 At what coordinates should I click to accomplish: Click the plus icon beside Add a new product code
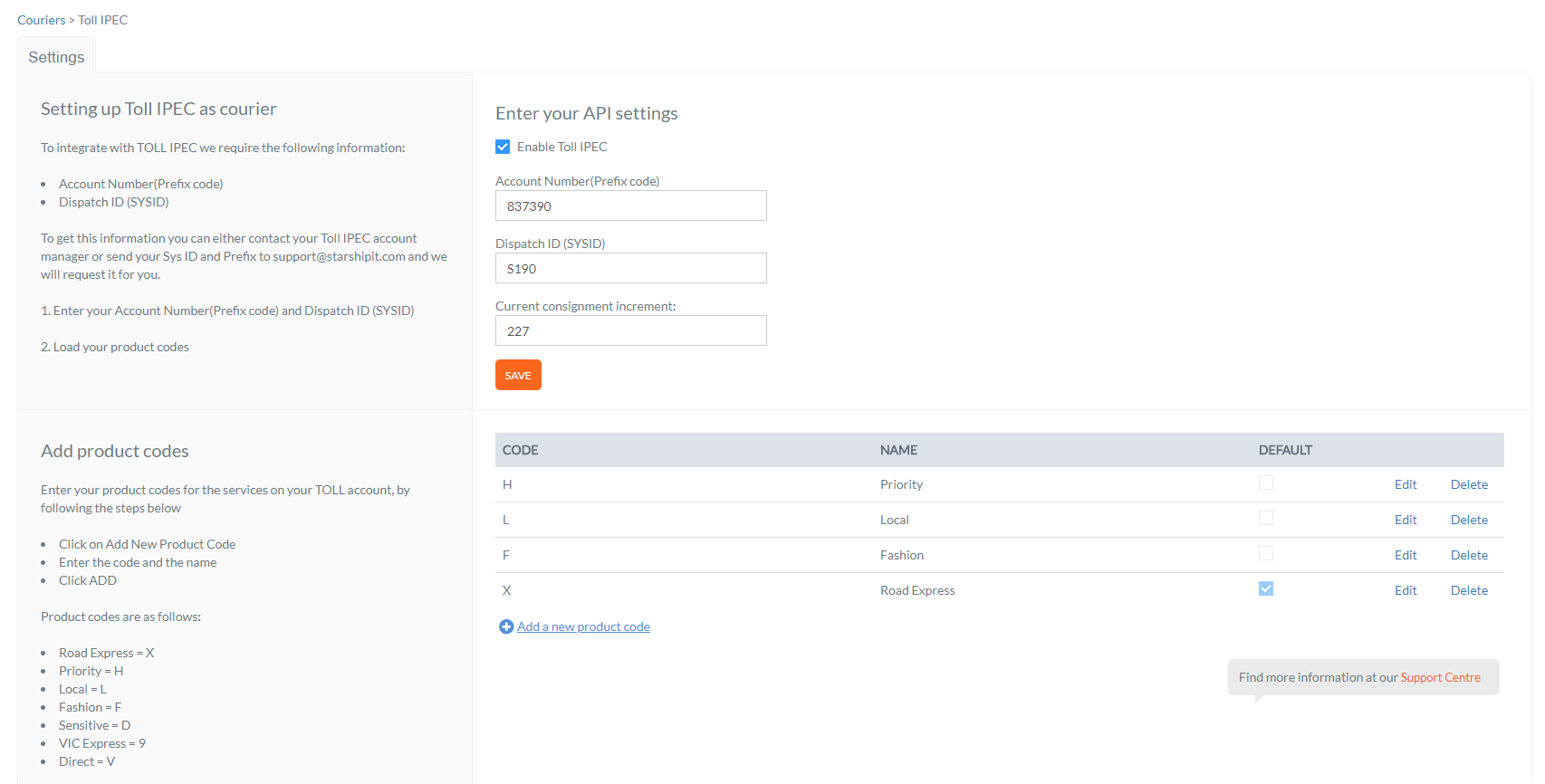[506, 626]
